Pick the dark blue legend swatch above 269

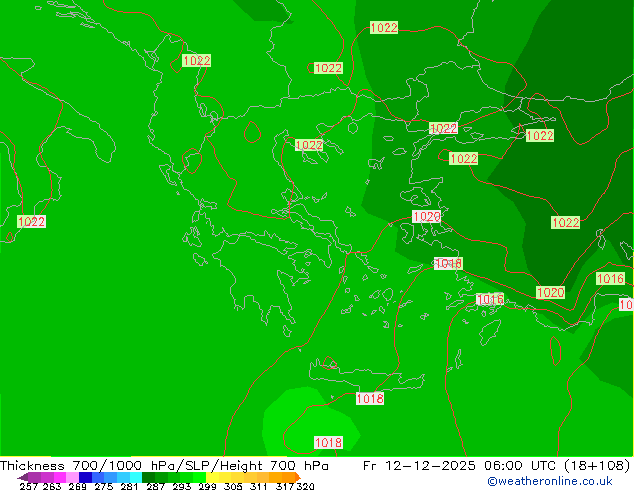(x=85, y=477)
